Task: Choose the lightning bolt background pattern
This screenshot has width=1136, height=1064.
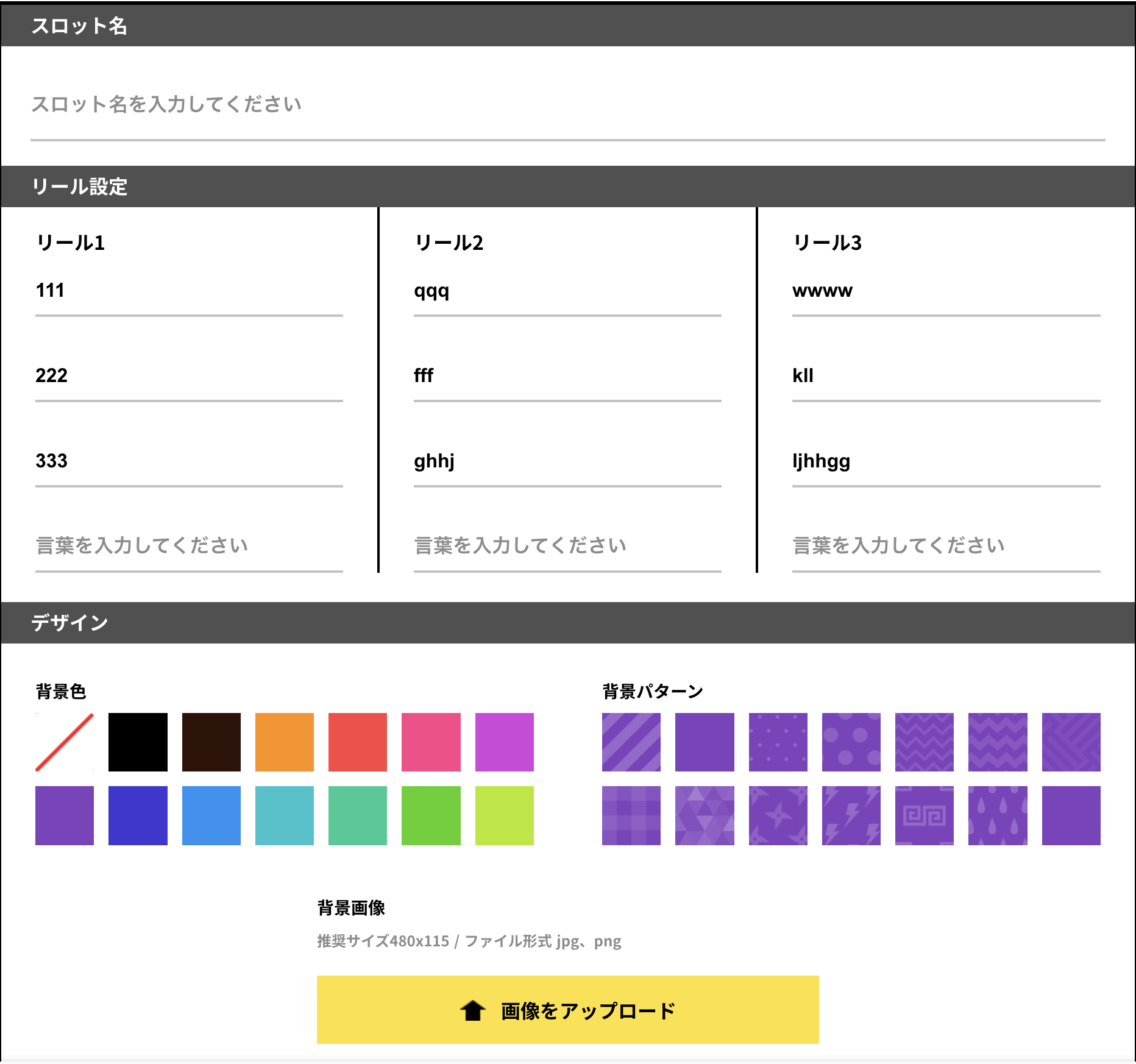Action: [x=851, y=815]
